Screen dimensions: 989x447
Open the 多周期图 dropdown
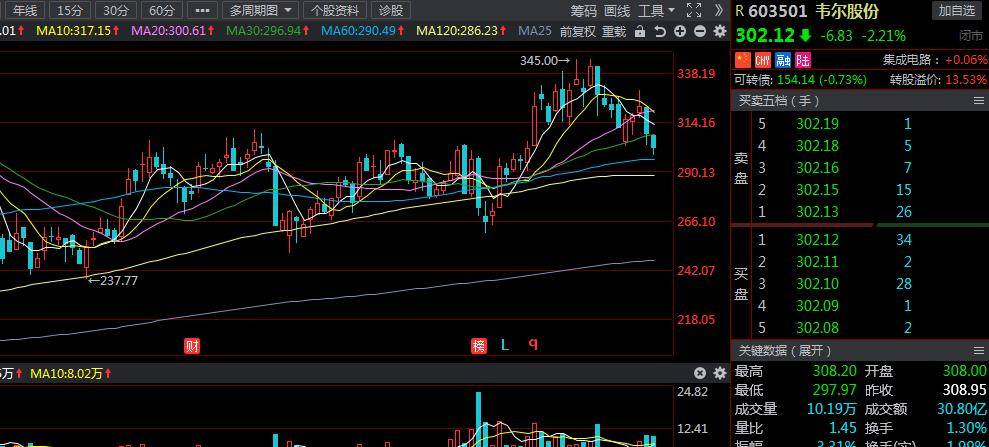click(261, 11)
